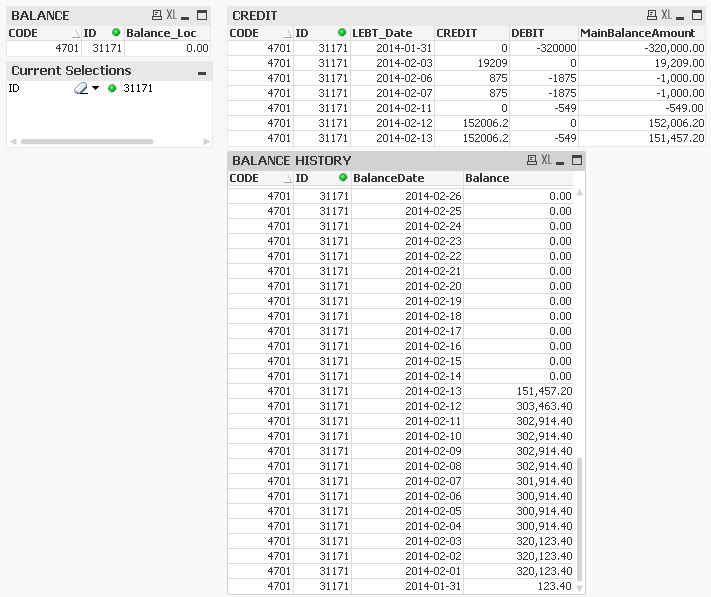
Task: Print the BALANCE table
Action: click(157, 15)
